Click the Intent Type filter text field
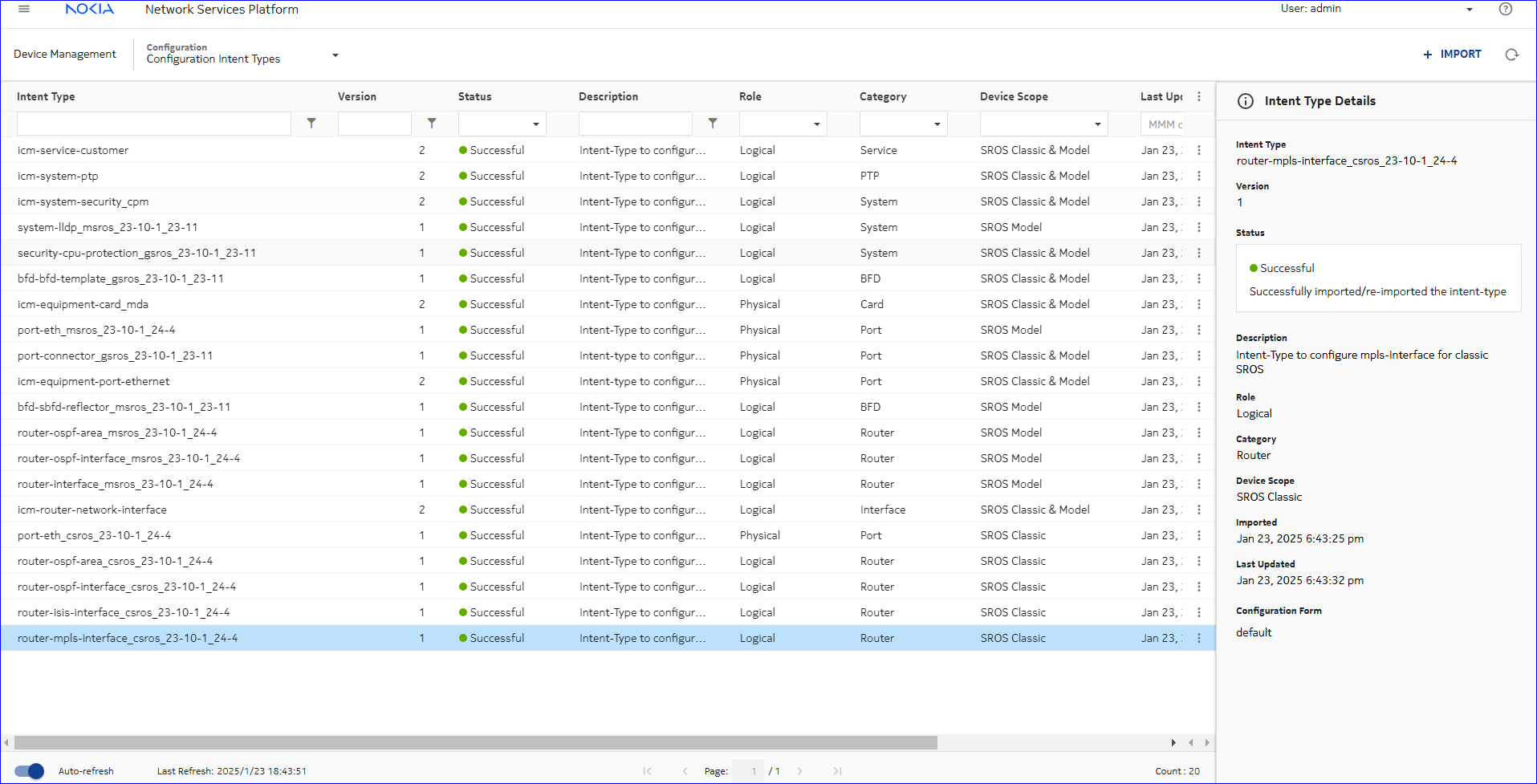The width and height of the screenshot is (1537, 784). [154, 124]
